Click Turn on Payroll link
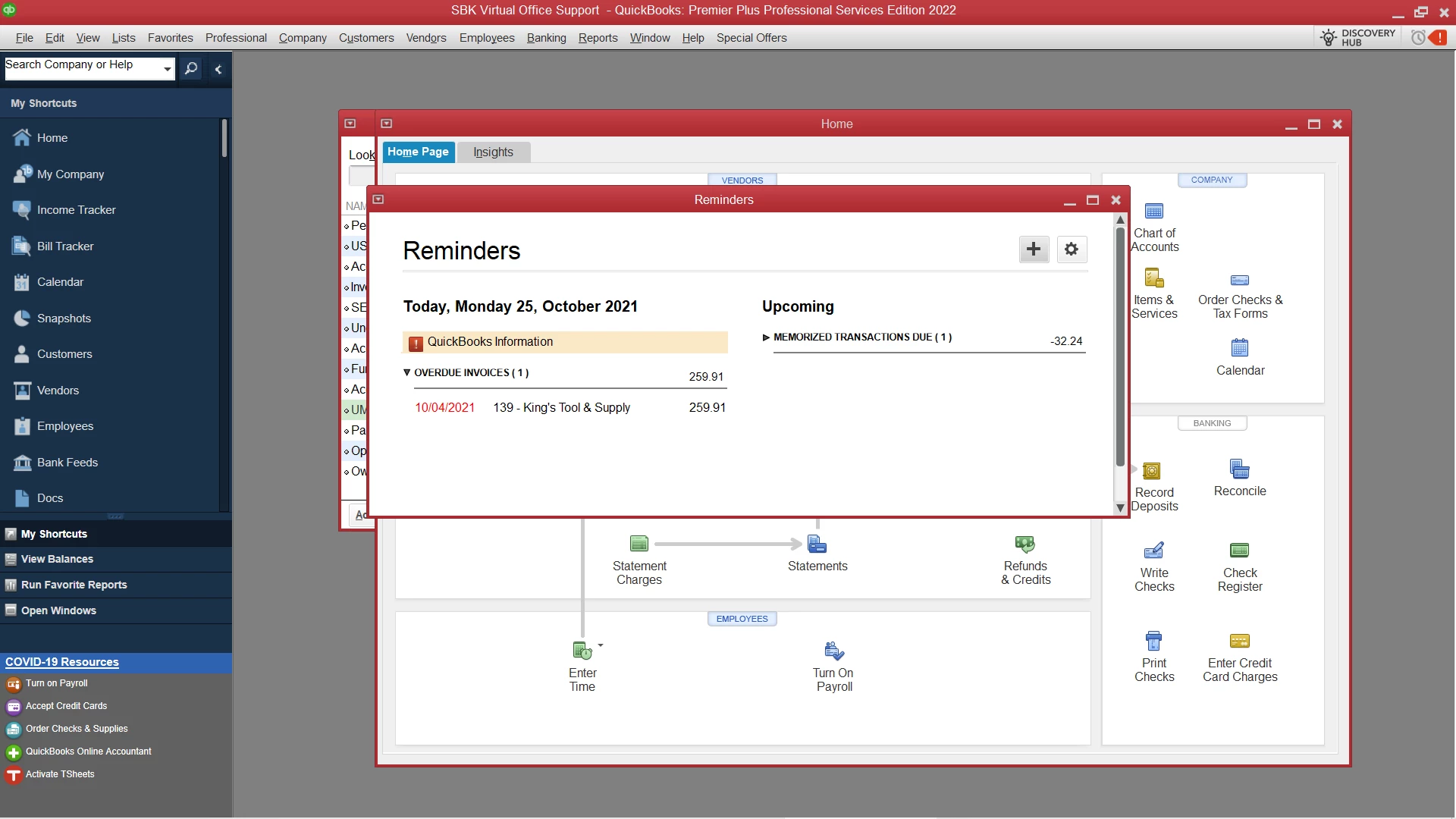 click(x=57, y=683)
